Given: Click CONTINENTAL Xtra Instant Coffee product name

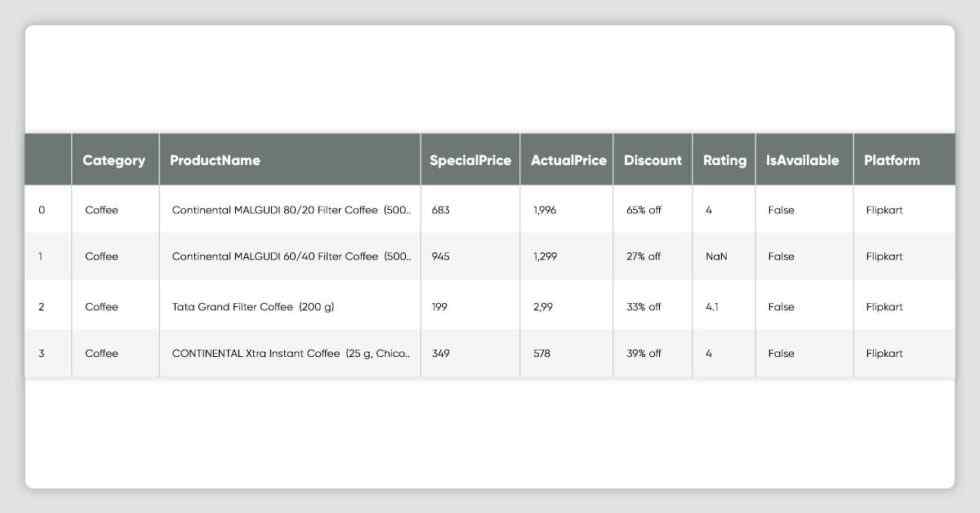Looking at the screenshot, I should click(x=291, y=353).
